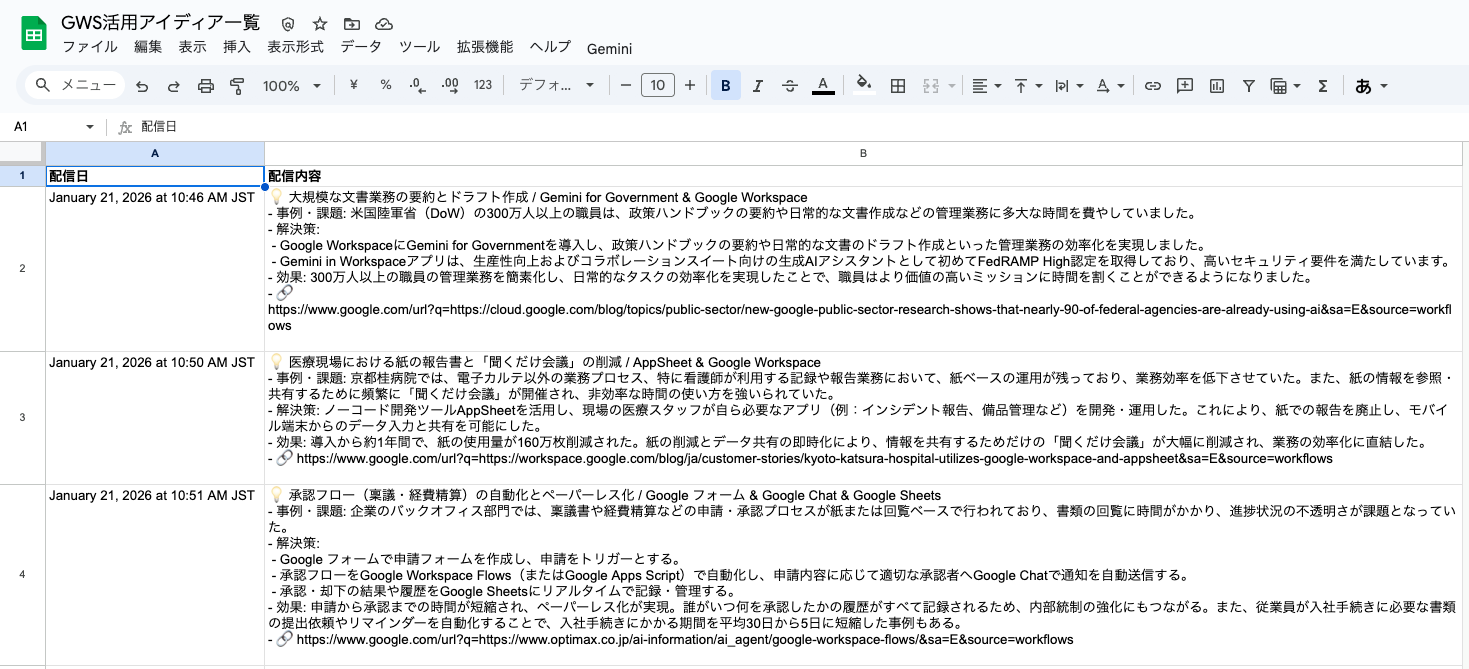The image size is (1469, 669).
Task: Open the 拡張機能 menu
Action: pos(485,47)
